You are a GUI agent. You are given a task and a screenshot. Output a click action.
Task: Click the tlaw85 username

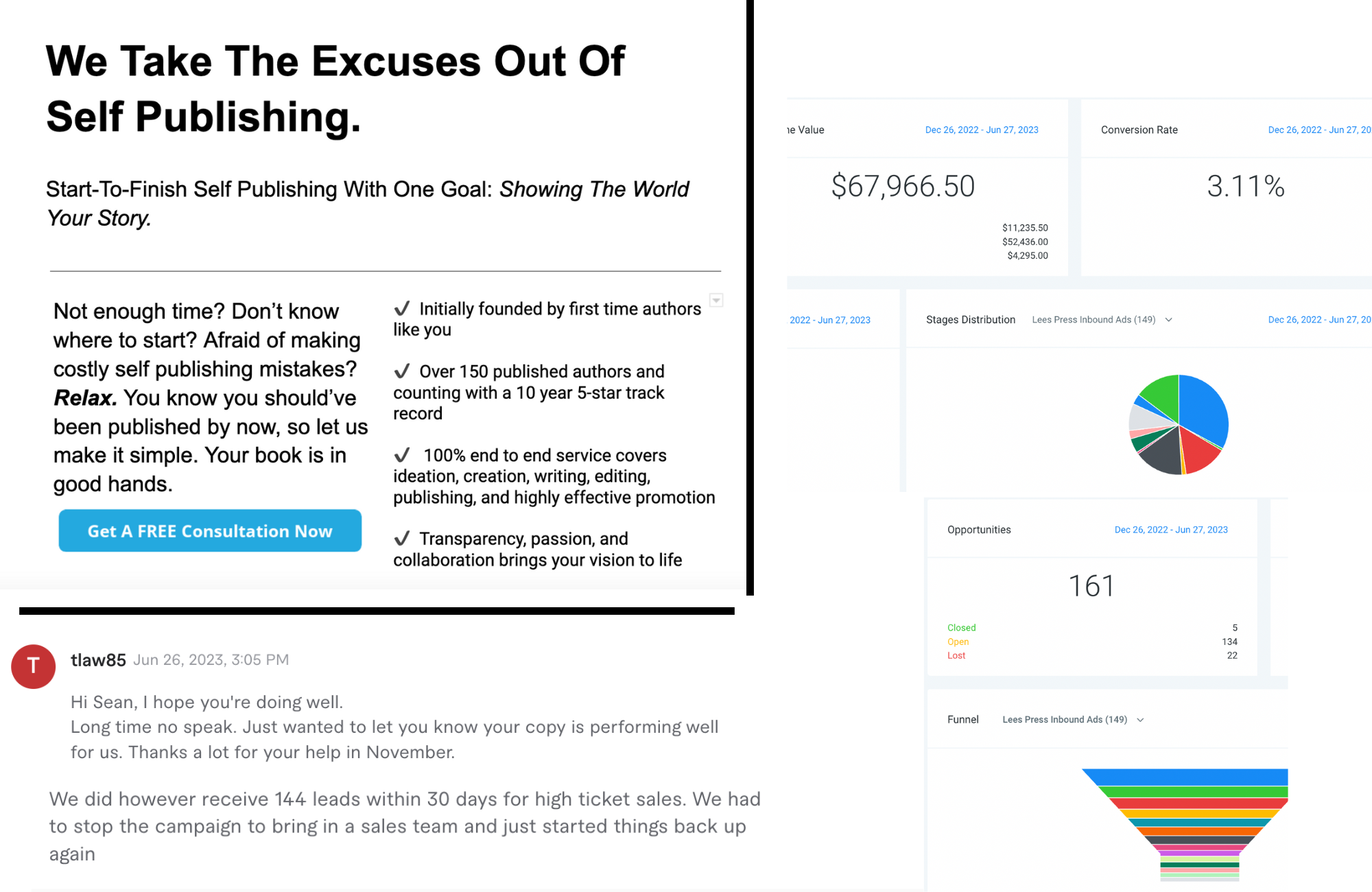(x=98, y=660)
